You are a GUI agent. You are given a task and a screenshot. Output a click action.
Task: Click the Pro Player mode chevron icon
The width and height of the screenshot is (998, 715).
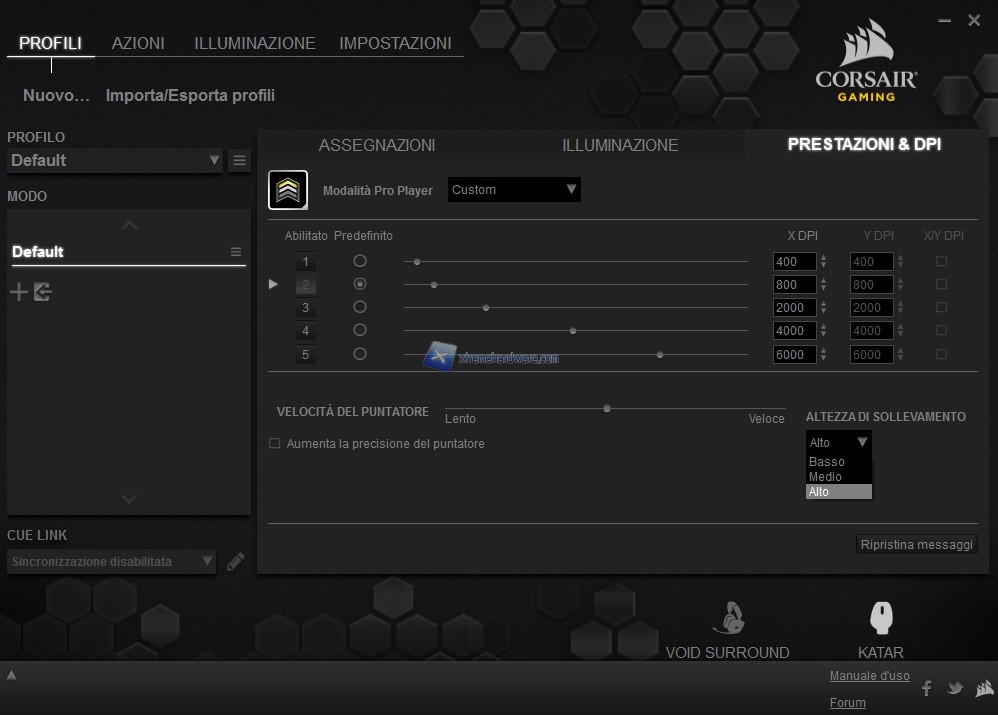pos(288,190)
